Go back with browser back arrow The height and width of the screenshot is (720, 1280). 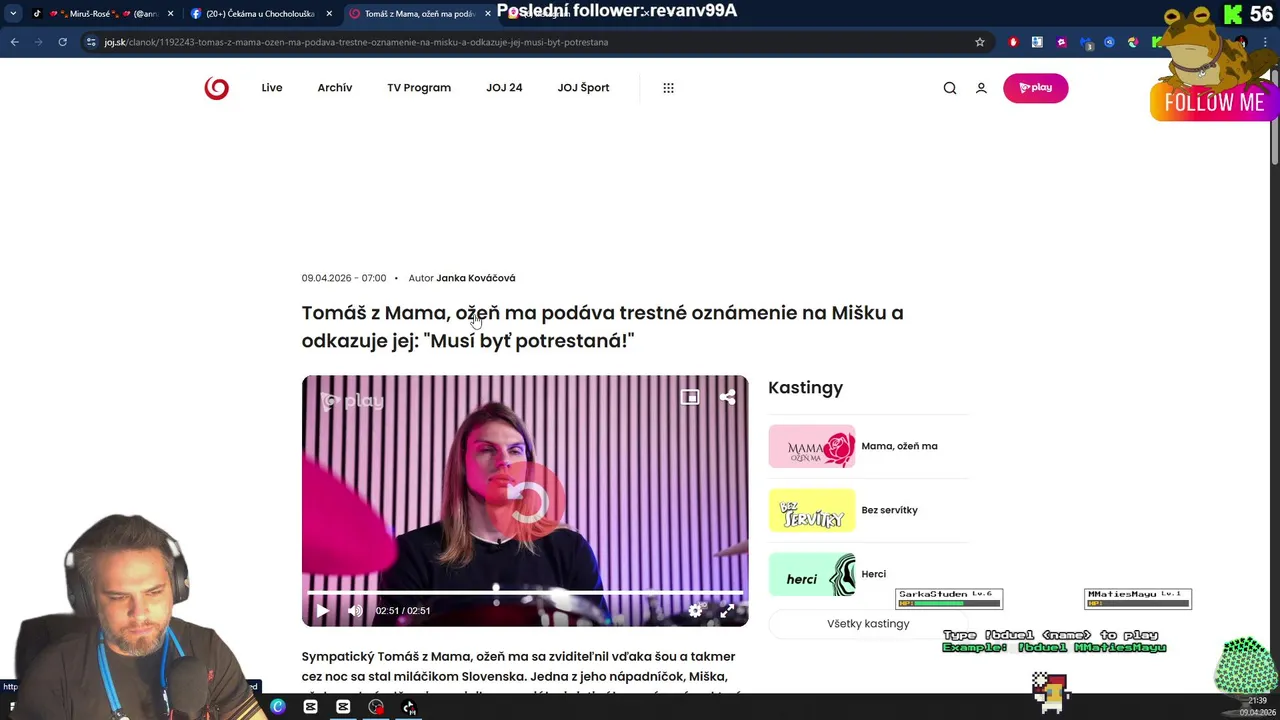tap(14, 42)
